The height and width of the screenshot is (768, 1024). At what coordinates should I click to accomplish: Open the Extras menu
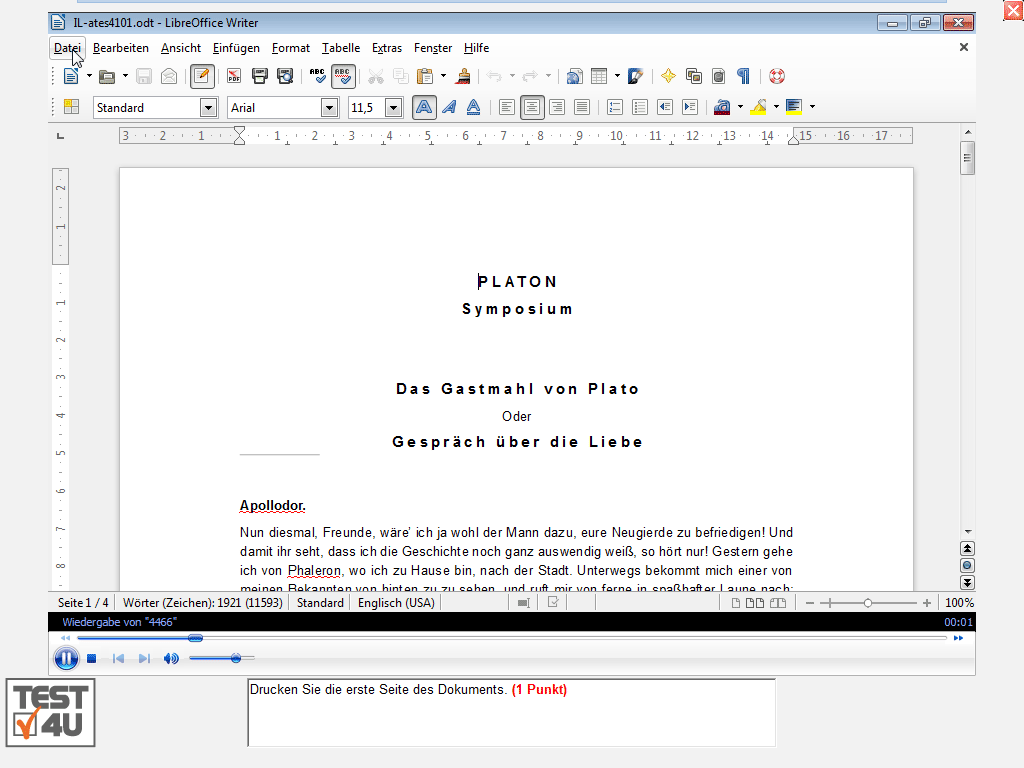387,48
